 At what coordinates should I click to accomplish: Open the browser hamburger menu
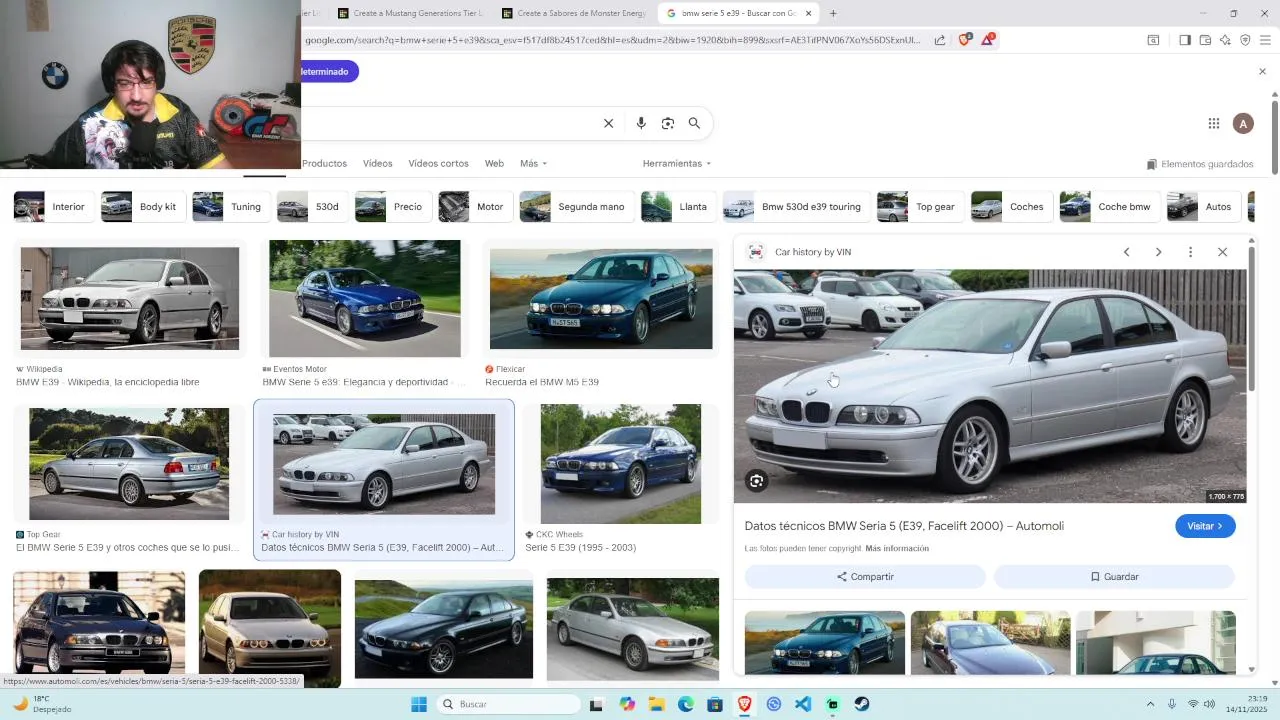click(x=1265, y=40)
